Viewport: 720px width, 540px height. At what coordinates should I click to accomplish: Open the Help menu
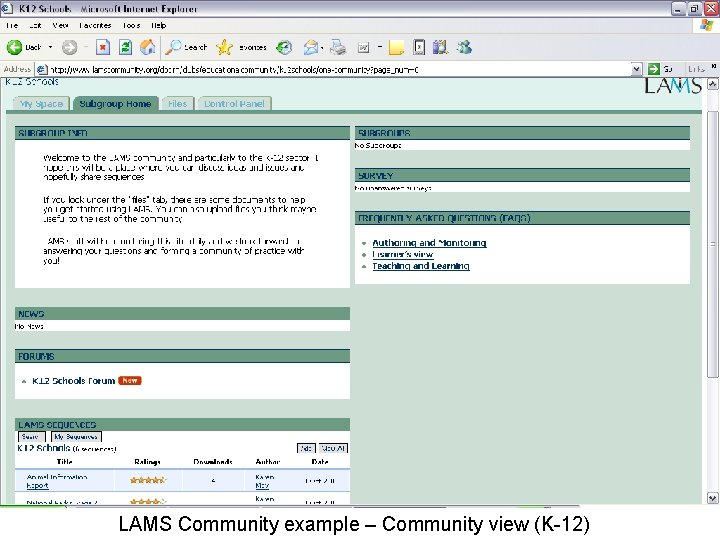tap(158, 25)
